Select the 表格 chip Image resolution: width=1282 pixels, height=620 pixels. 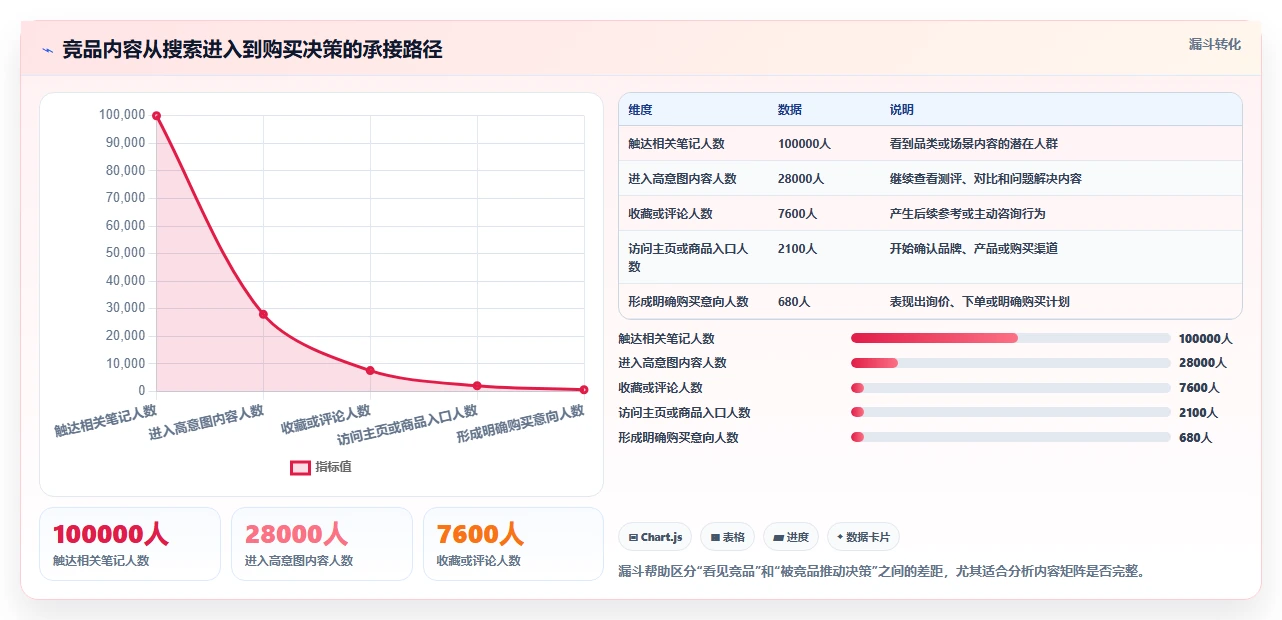pos(727,537)
